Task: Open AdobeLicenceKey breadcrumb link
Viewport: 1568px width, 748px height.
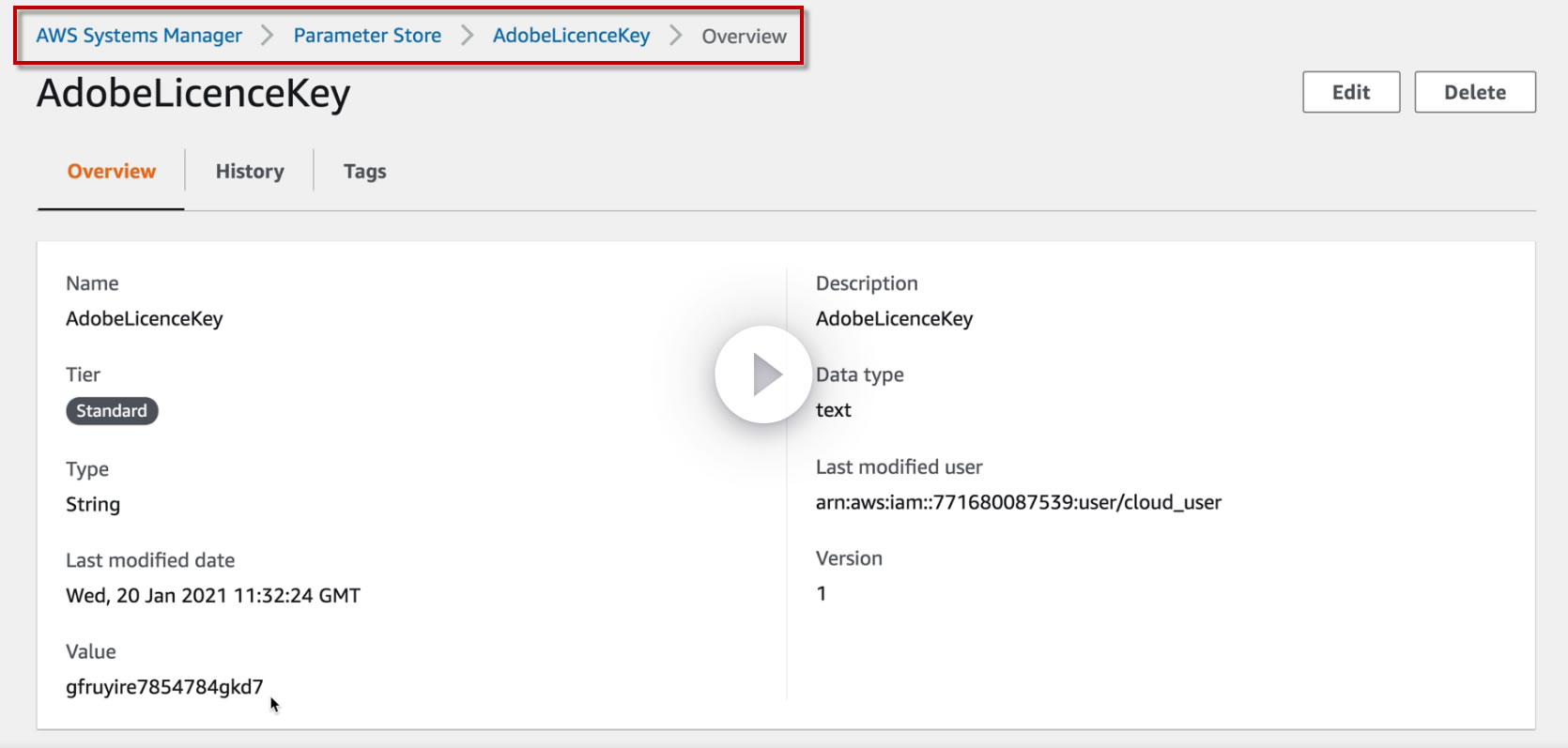Action: (x=571, y=36)
